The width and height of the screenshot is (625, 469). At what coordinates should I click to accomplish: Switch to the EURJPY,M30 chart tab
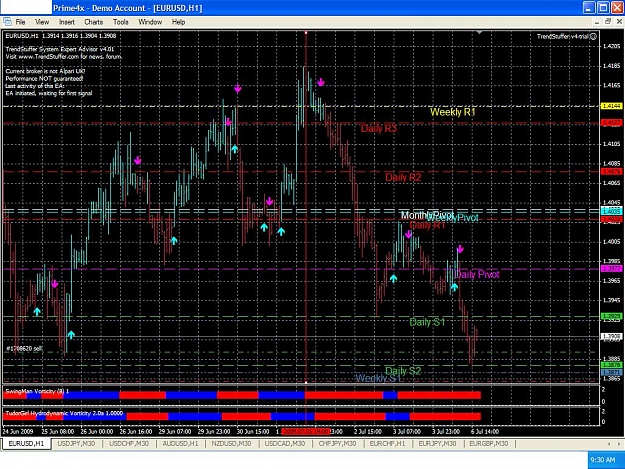[437, 443]
